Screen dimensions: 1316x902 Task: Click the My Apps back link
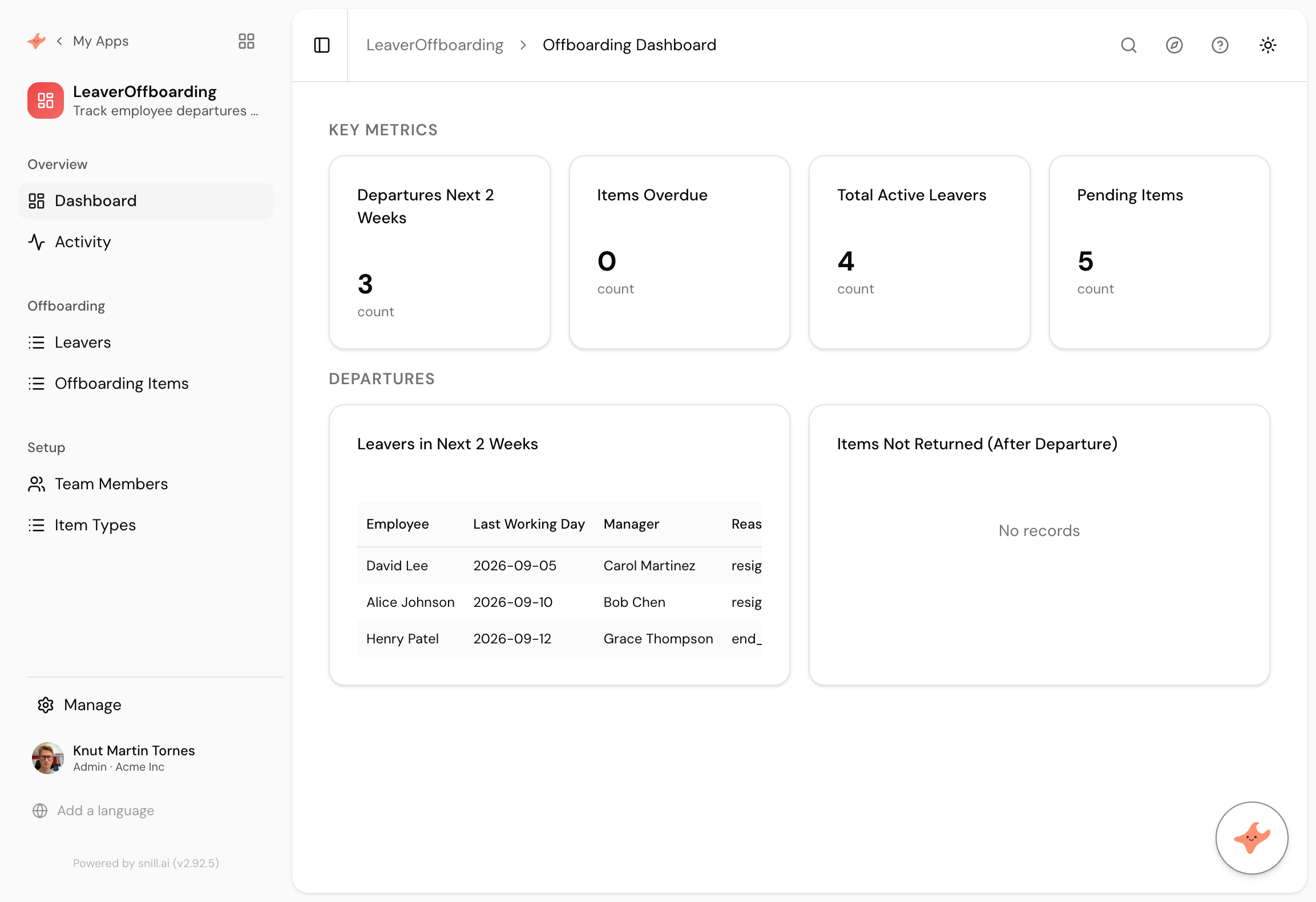click(x=100, y=41)
